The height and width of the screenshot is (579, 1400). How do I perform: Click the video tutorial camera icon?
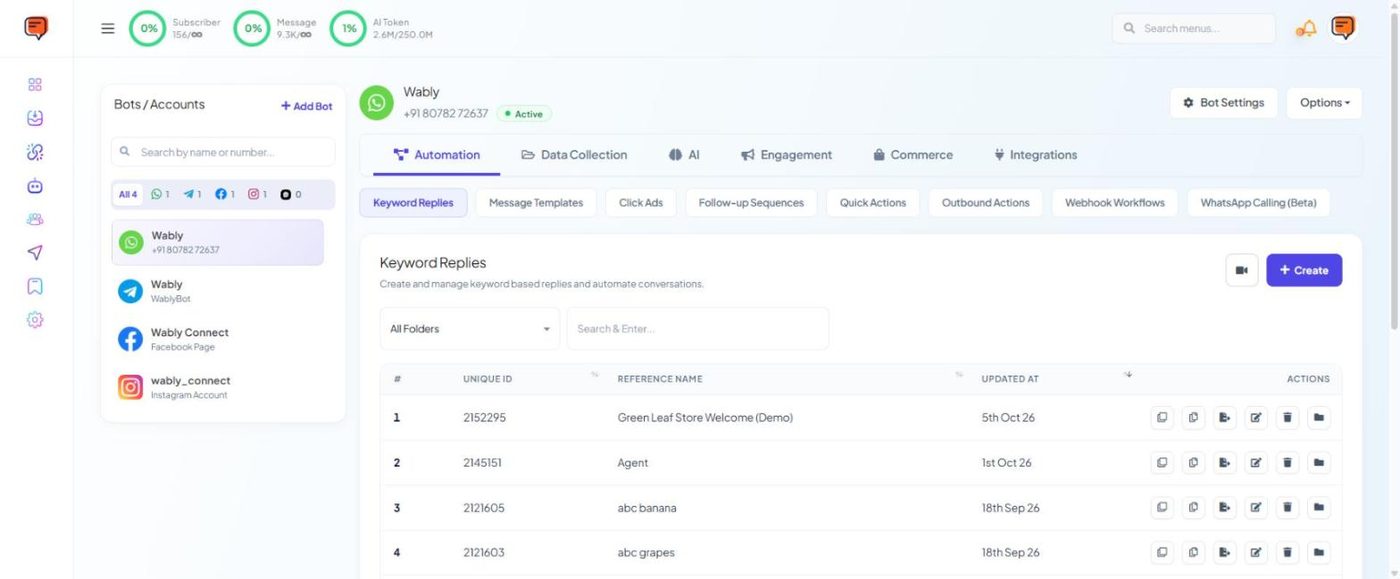click(x=1242, y=270)
